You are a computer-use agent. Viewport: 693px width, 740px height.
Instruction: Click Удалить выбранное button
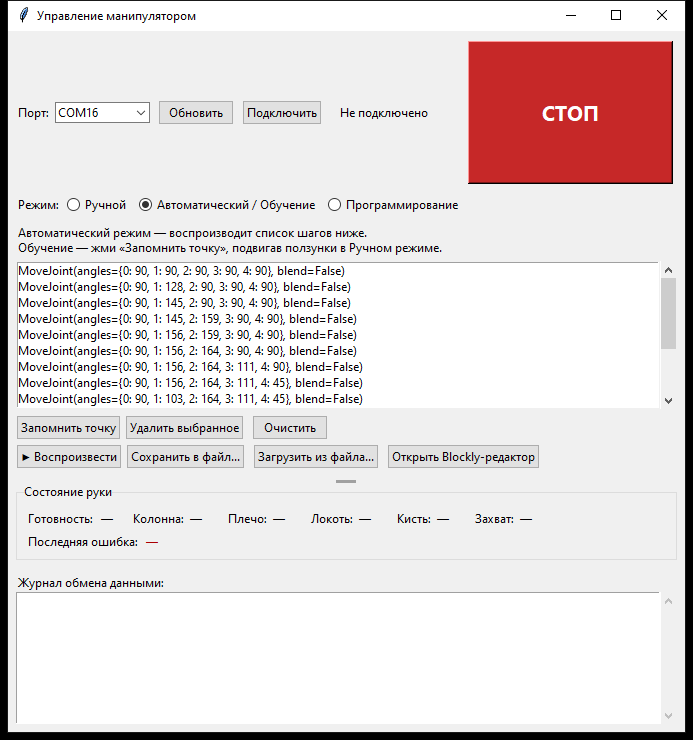185,428
